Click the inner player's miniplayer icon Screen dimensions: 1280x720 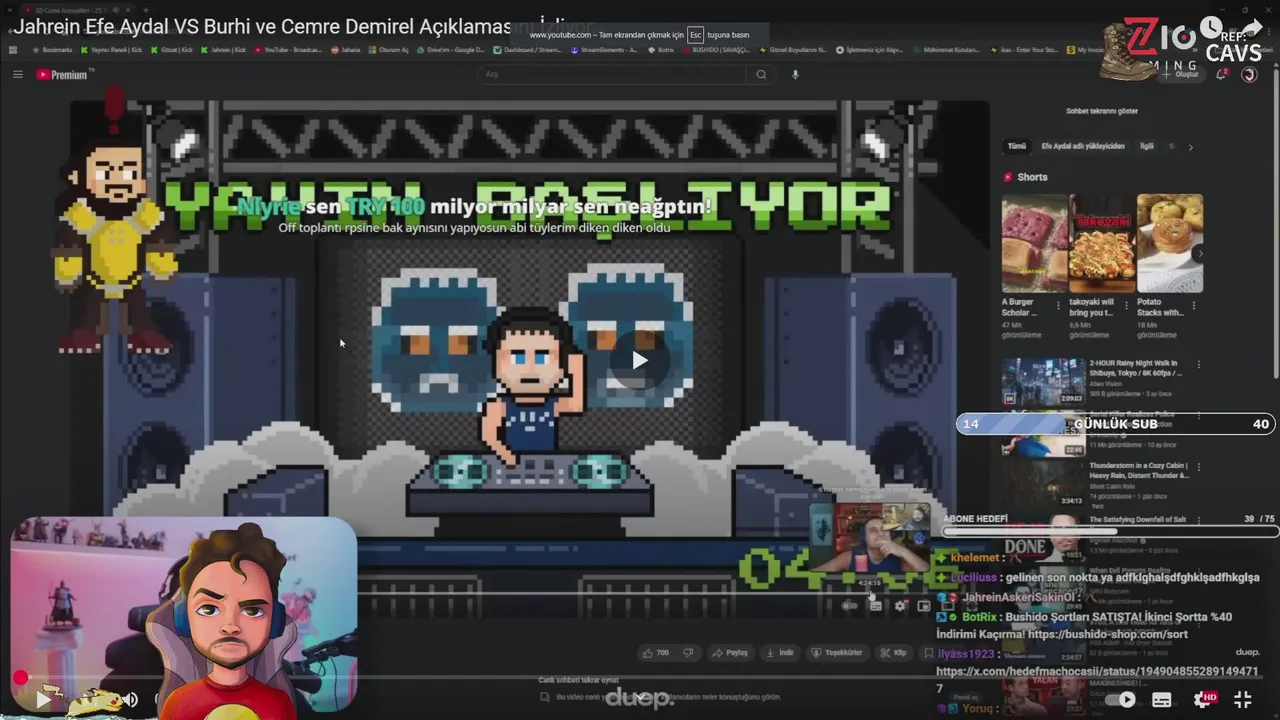pyautogui.click(x=924, y=605)
